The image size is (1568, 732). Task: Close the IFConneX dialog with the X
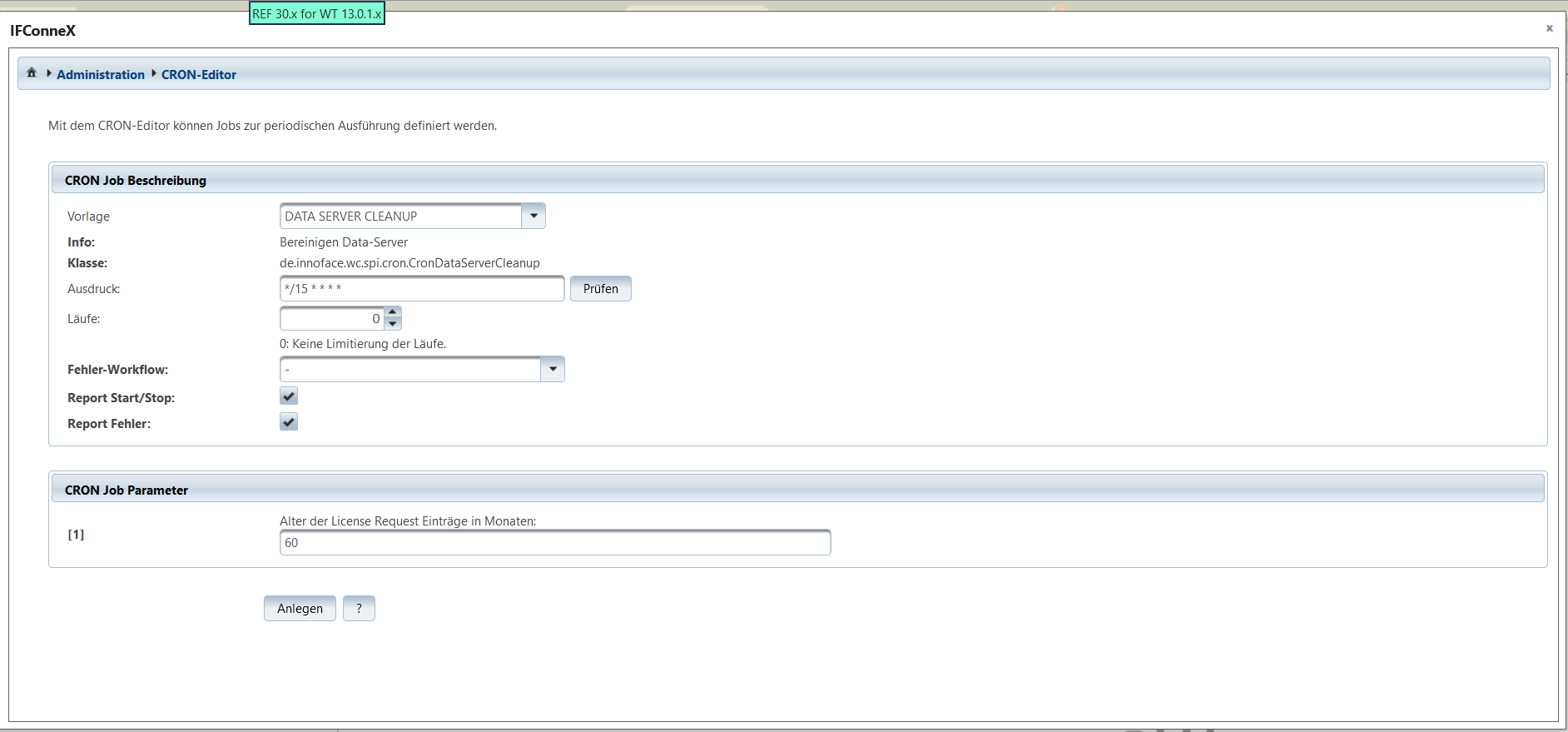coord(1549,28)
